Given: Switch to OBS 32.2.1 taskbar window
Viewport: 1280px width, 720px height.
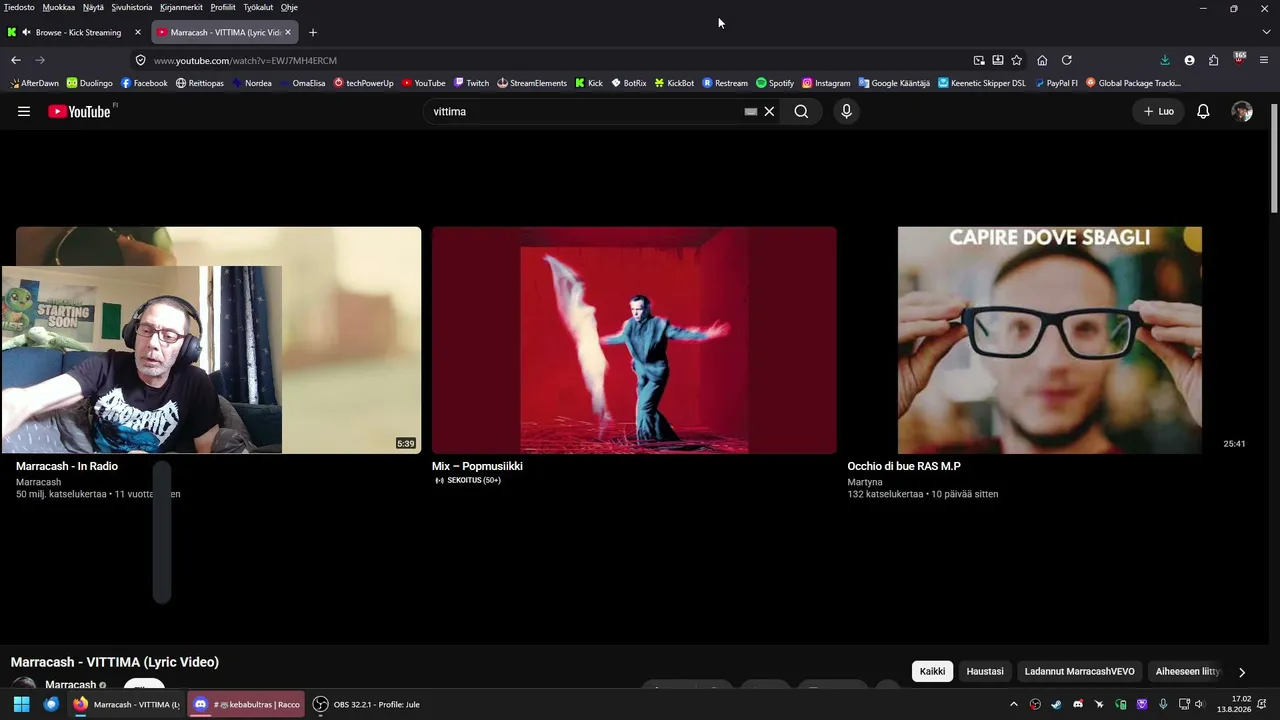Looking at the screenshot, I should click(x=366, y=704).
